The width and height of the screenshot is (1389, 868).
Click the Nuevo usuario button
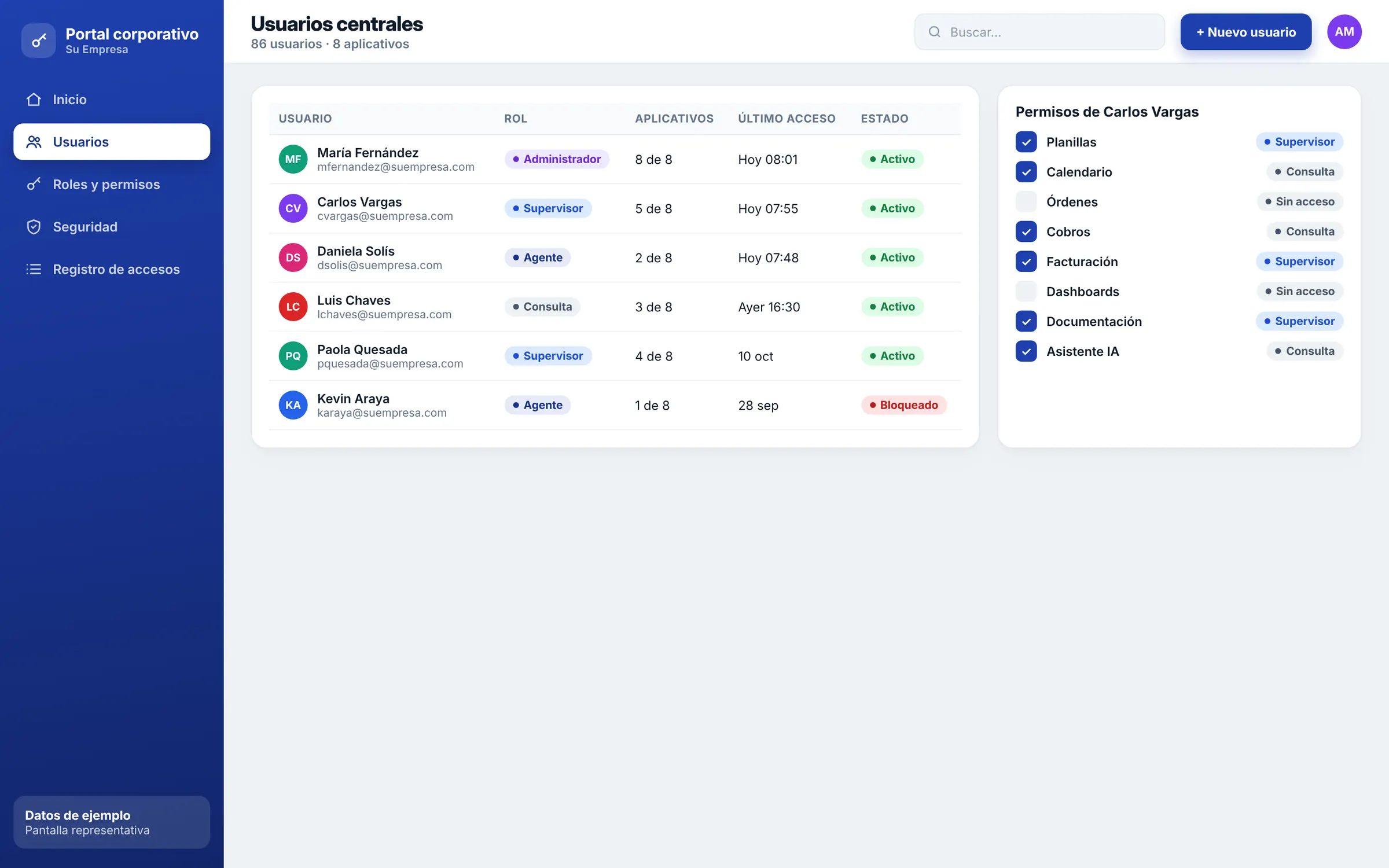(x=1245, y=32)
